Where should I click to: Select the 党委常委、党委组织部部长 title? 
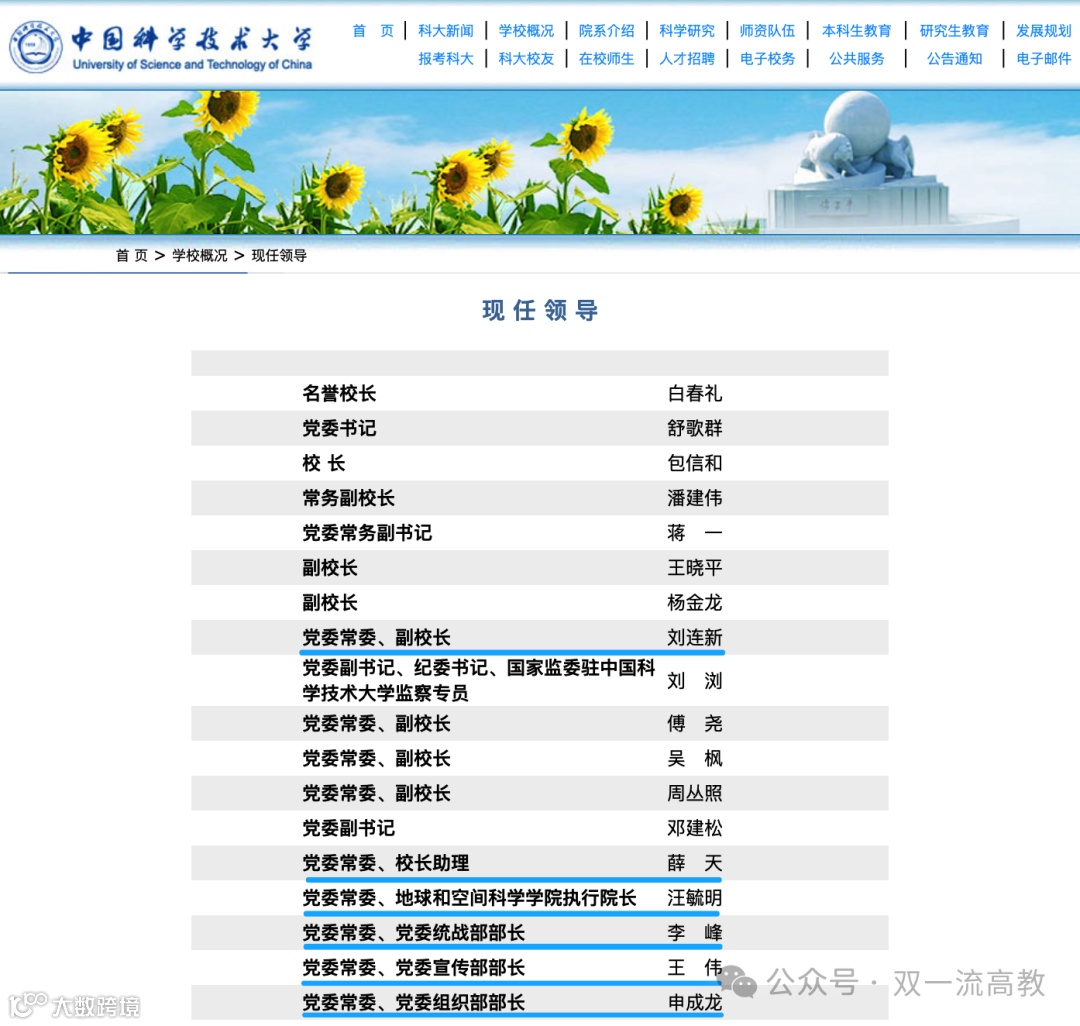pyautogui.click(x=413, y=1003)
